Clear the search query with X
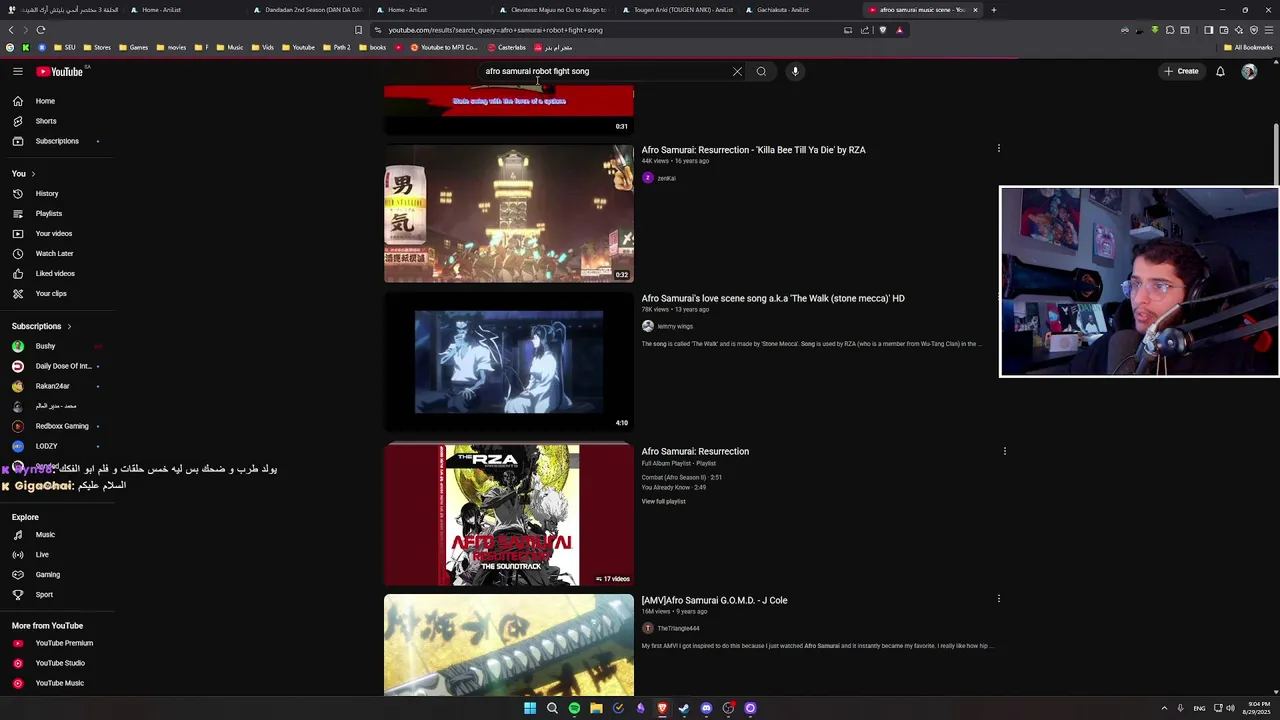This screenshot has height=720, width=1280. click(737, 71)
